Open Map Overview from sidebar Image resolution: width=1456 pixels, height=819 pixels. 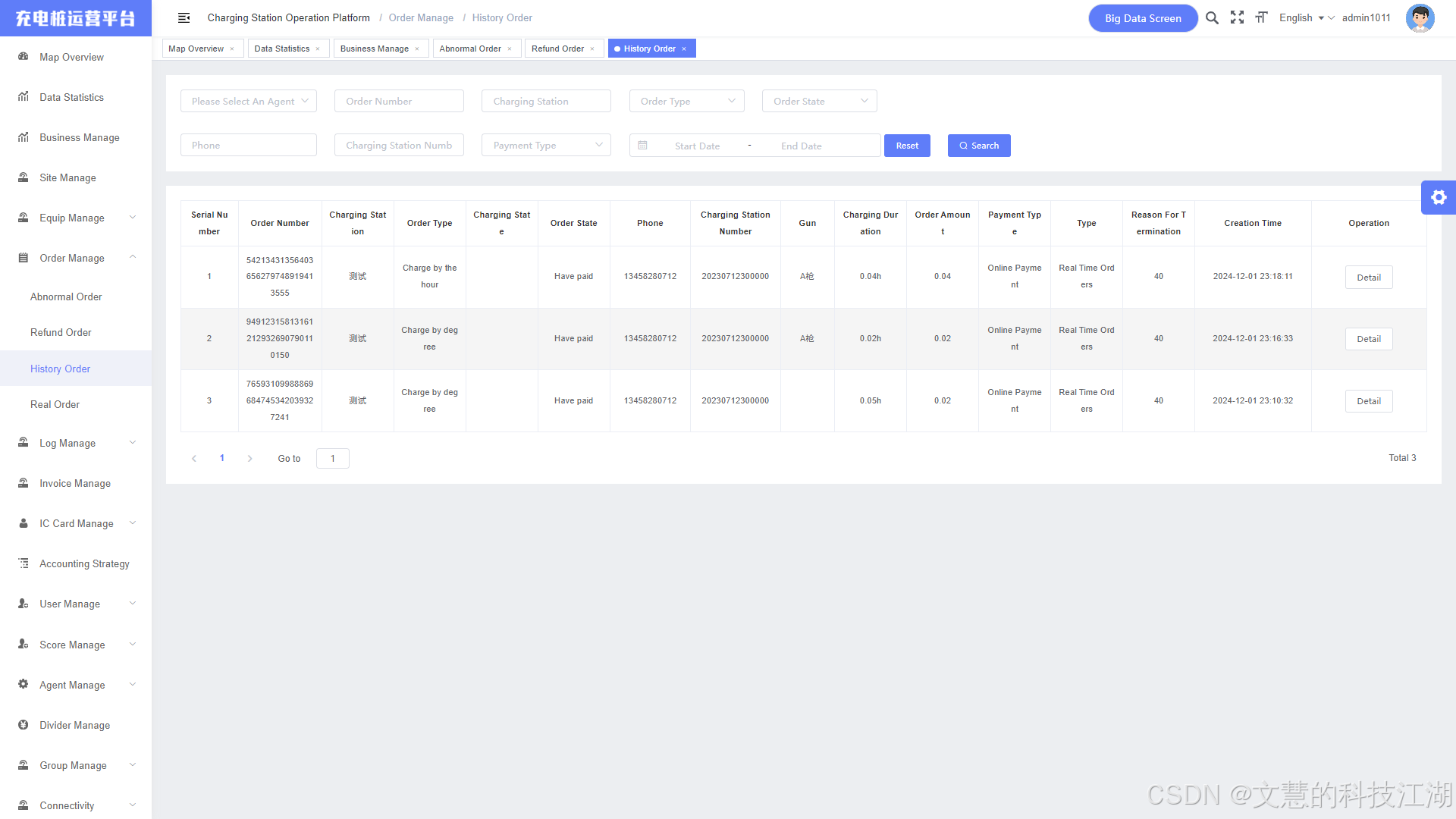point(71,57)
